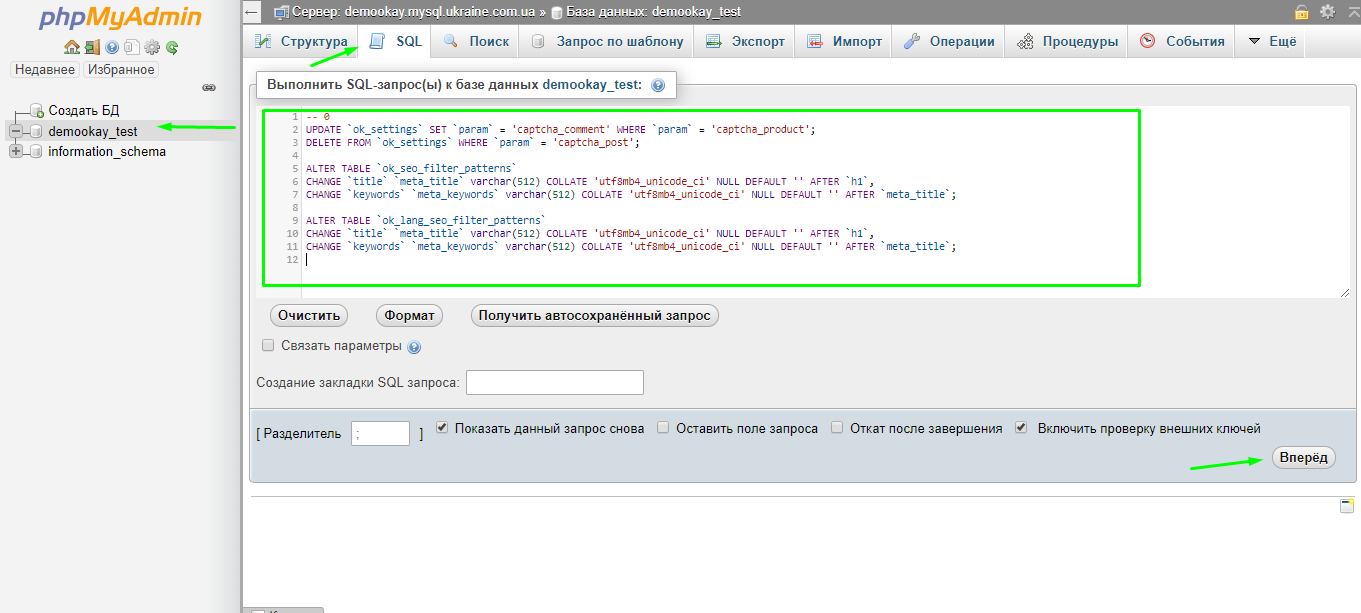Enable Откат после завершения option
1361x613 pixels.
coord(837,427)
